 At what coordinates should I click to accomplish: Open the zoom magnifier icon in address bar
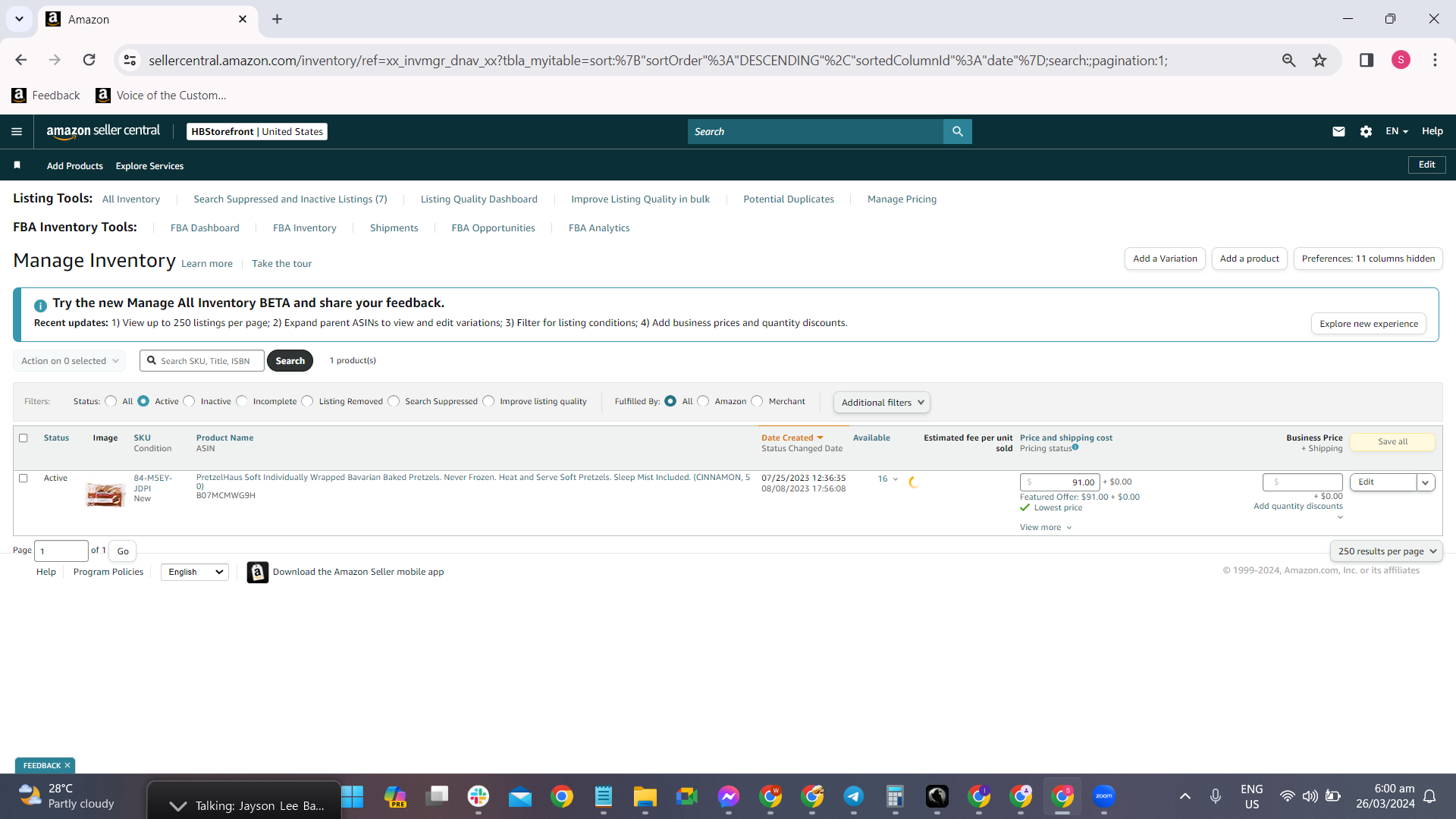[1288, 60]
